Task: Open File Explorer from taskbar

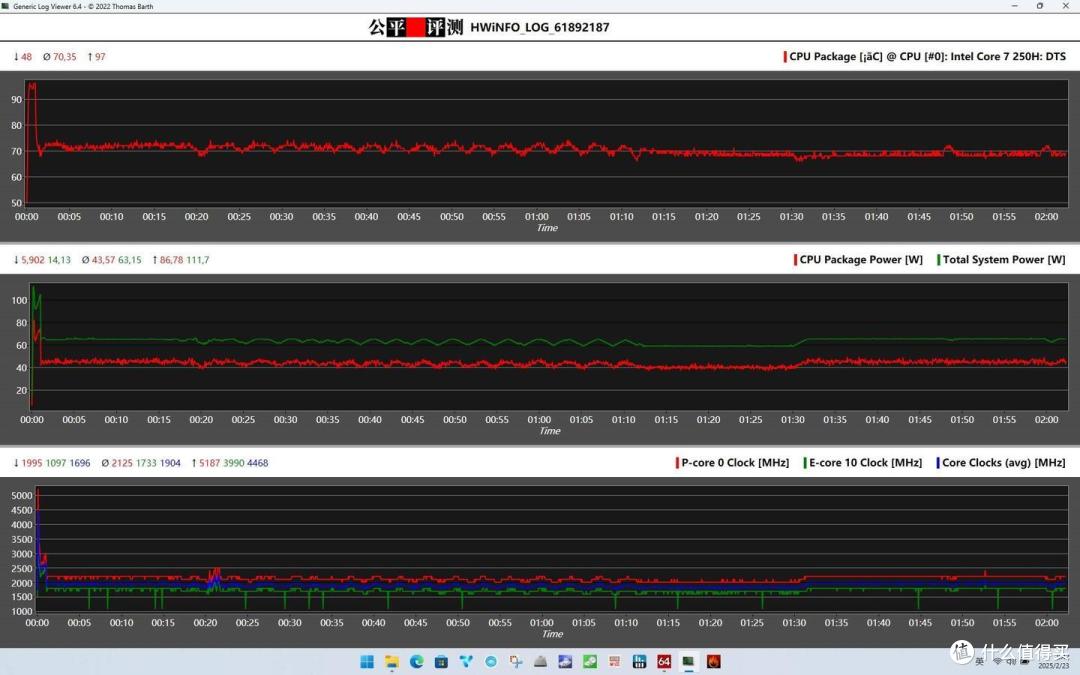Action: [x=391, y=662]
